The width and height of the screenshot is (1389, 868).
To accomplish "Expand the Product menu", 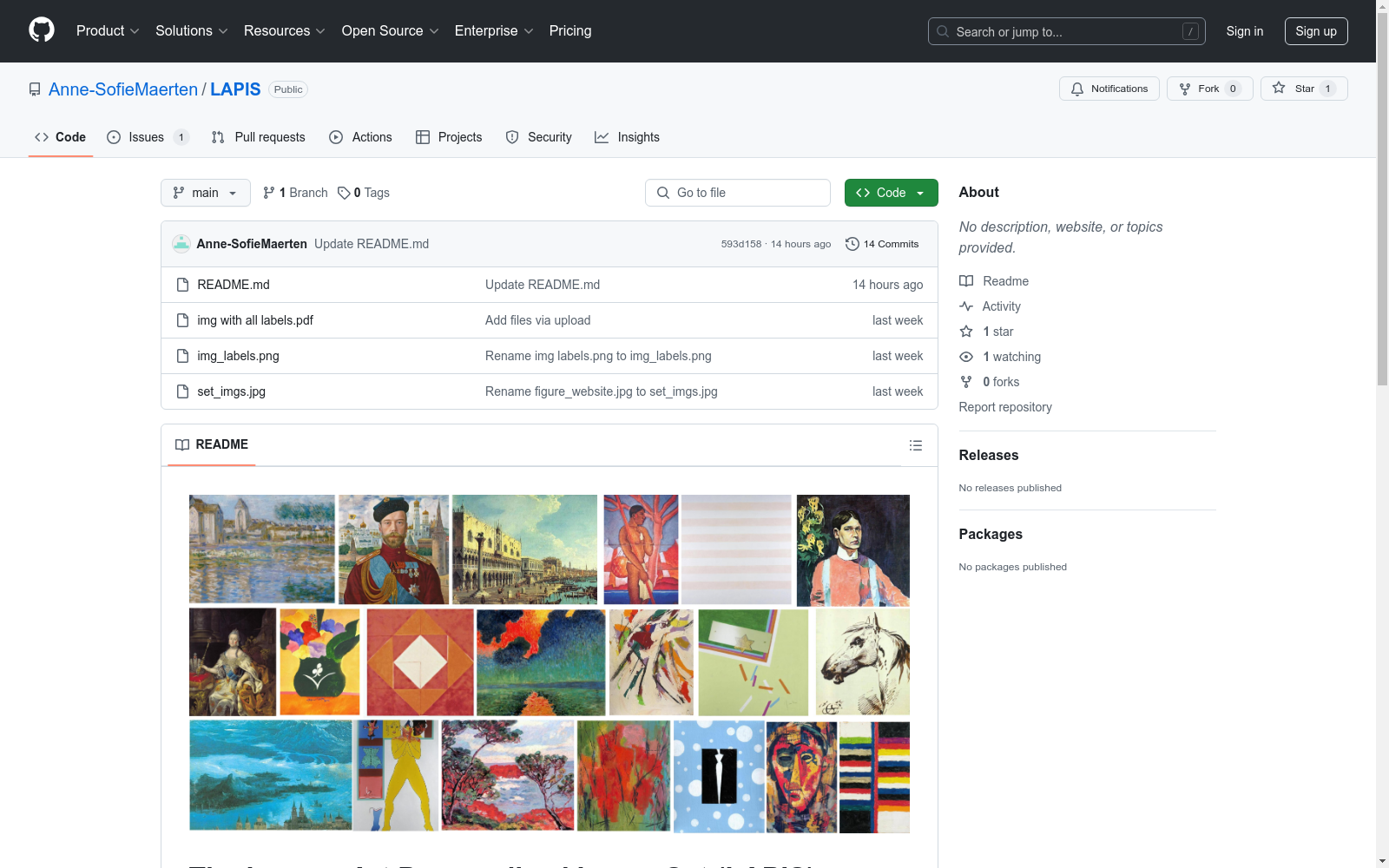I will pyautogui.click(x=108, y=31).
